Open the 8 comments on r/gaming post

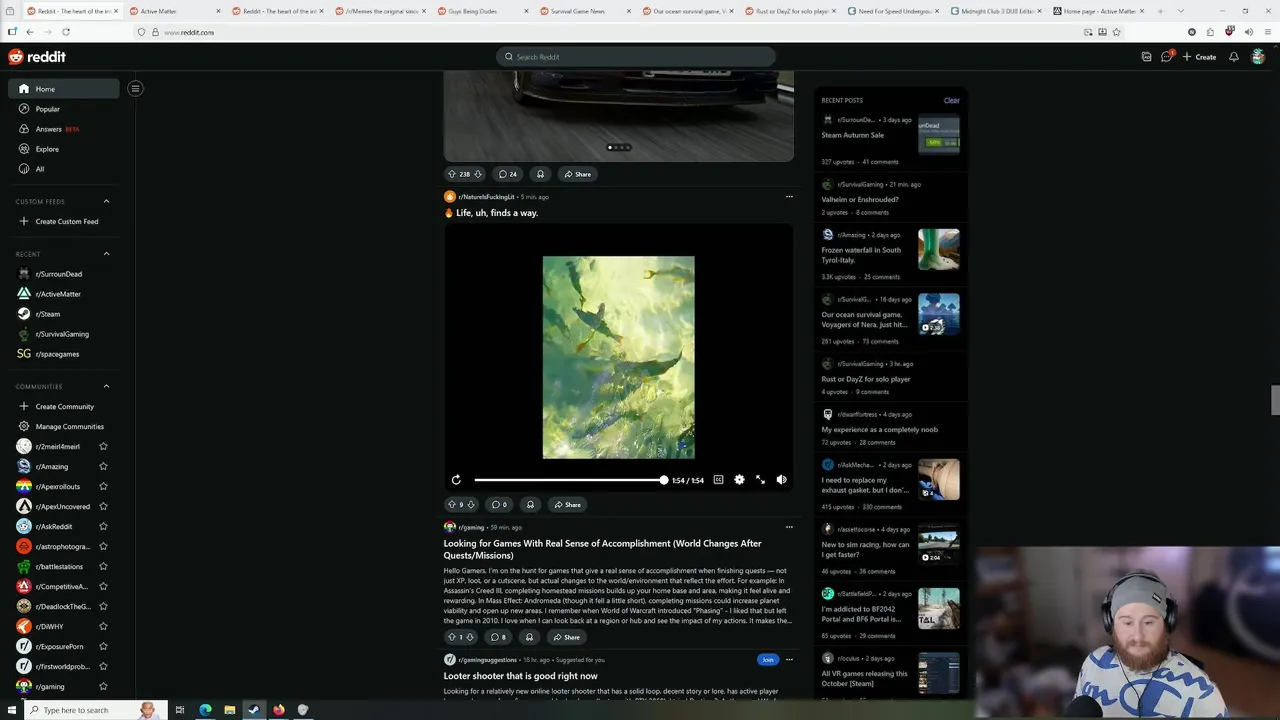498,637
